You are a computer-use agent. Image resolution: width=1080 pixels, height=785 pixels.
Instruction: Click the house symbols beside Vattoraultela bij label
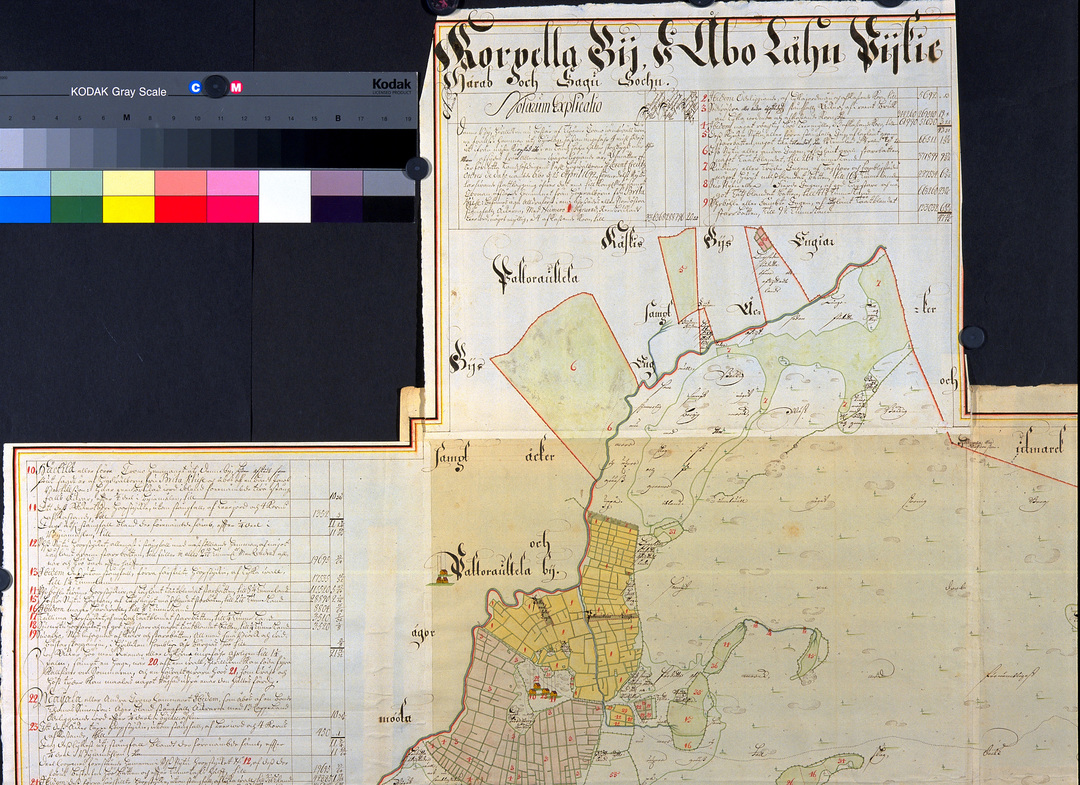pos(440,577)
